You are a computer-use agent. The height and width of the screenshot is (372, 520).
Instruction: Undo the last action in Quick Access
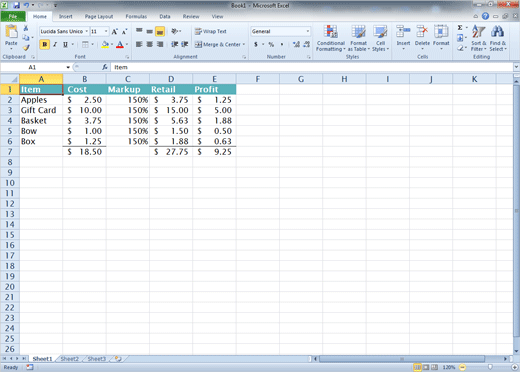26,5
